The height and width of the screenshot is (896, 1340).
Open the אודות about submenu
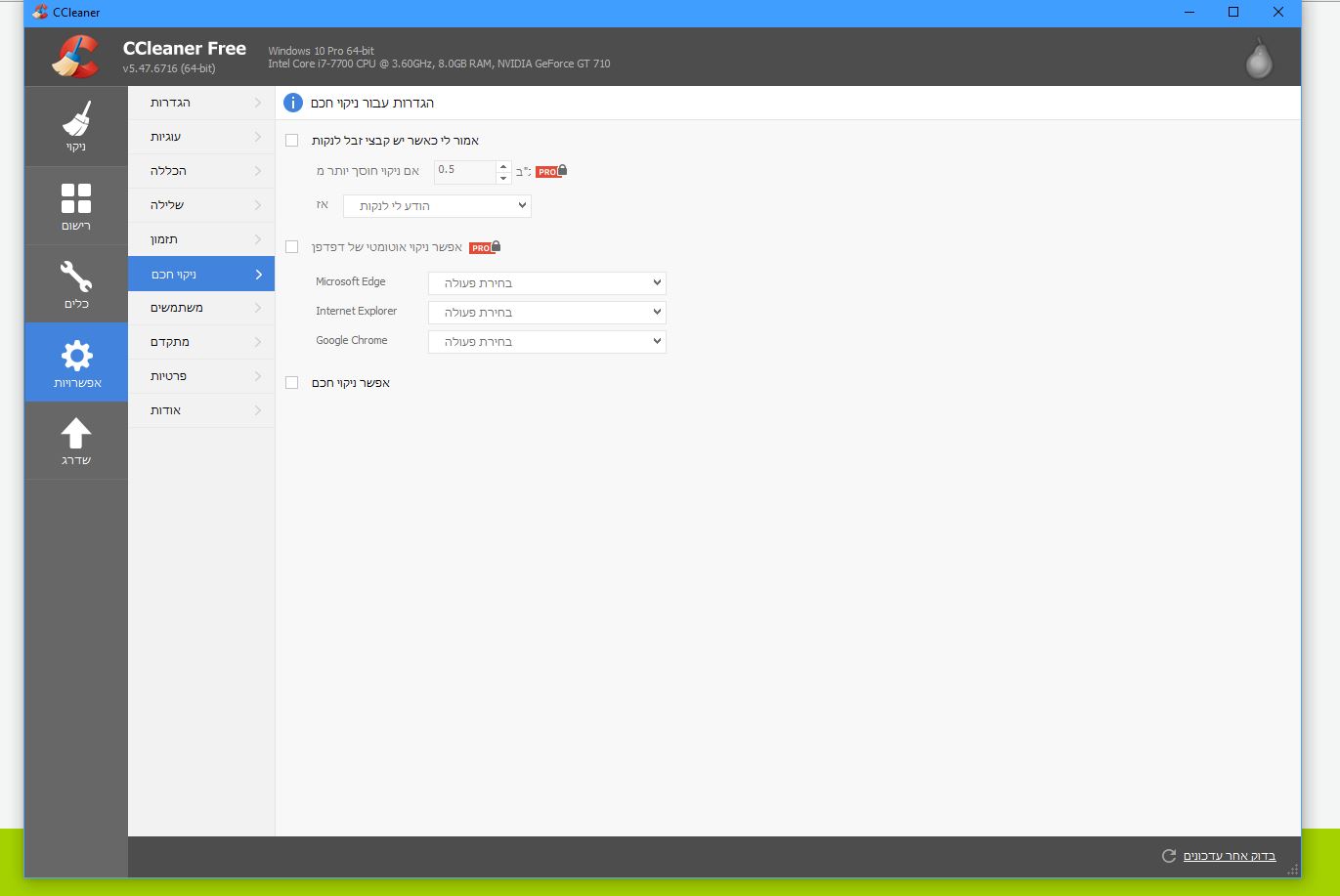pos(201,410)
